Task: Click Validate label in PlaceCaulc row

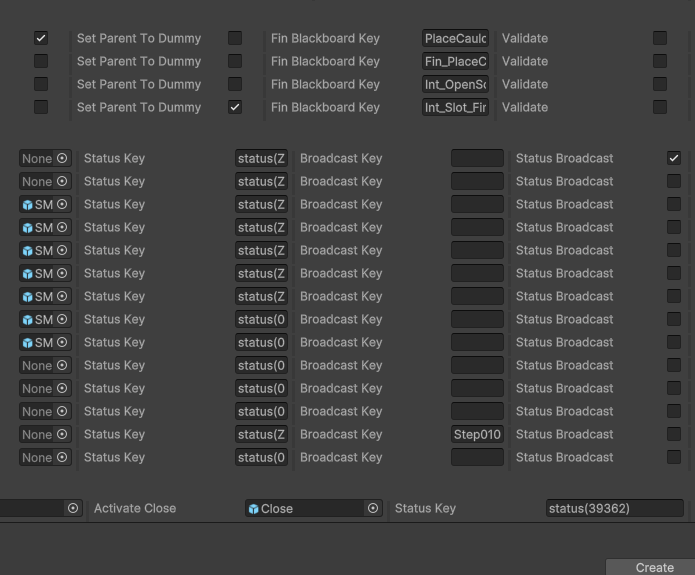Action: (x=525, y=38)
